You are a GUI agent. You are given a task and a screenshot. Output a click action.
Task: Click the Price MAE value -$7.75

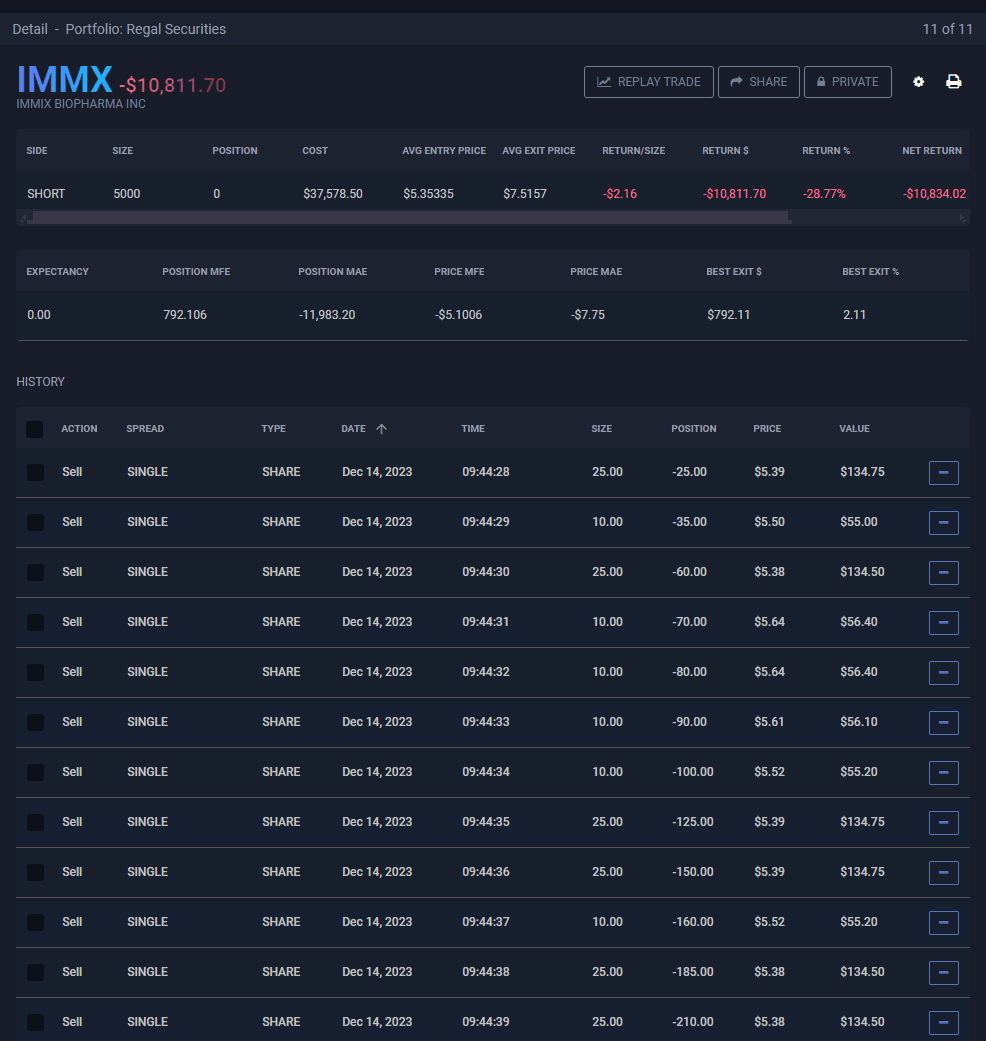588,315
